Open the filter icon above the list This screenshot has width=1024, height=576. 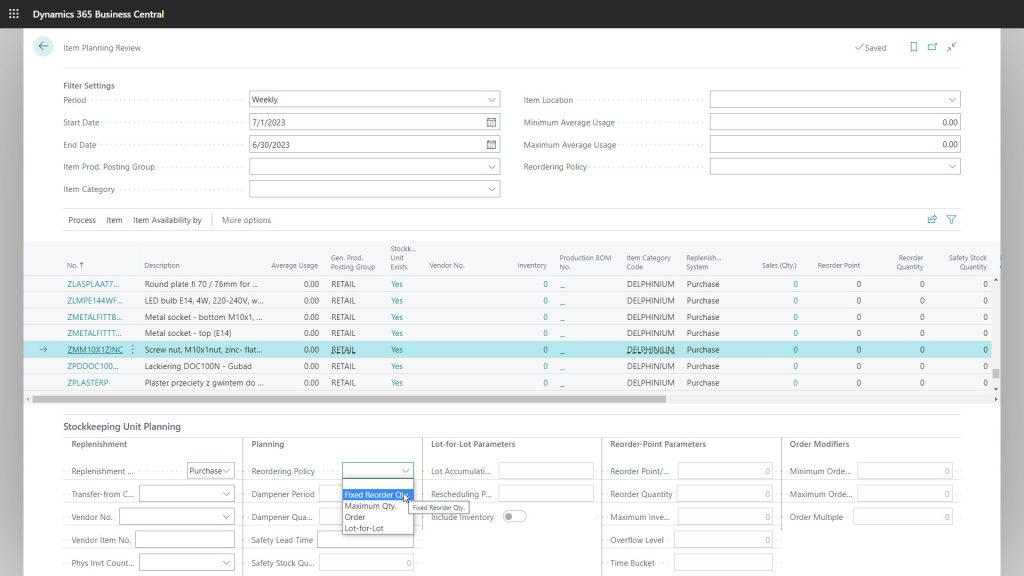point(951,219)
